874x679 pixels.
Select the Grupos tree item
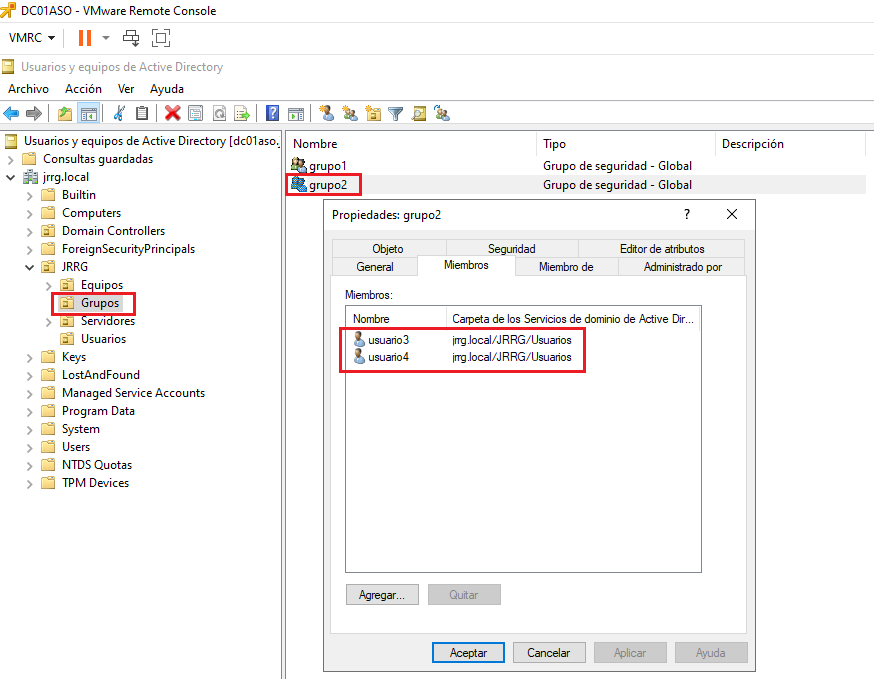click(100, 303)
